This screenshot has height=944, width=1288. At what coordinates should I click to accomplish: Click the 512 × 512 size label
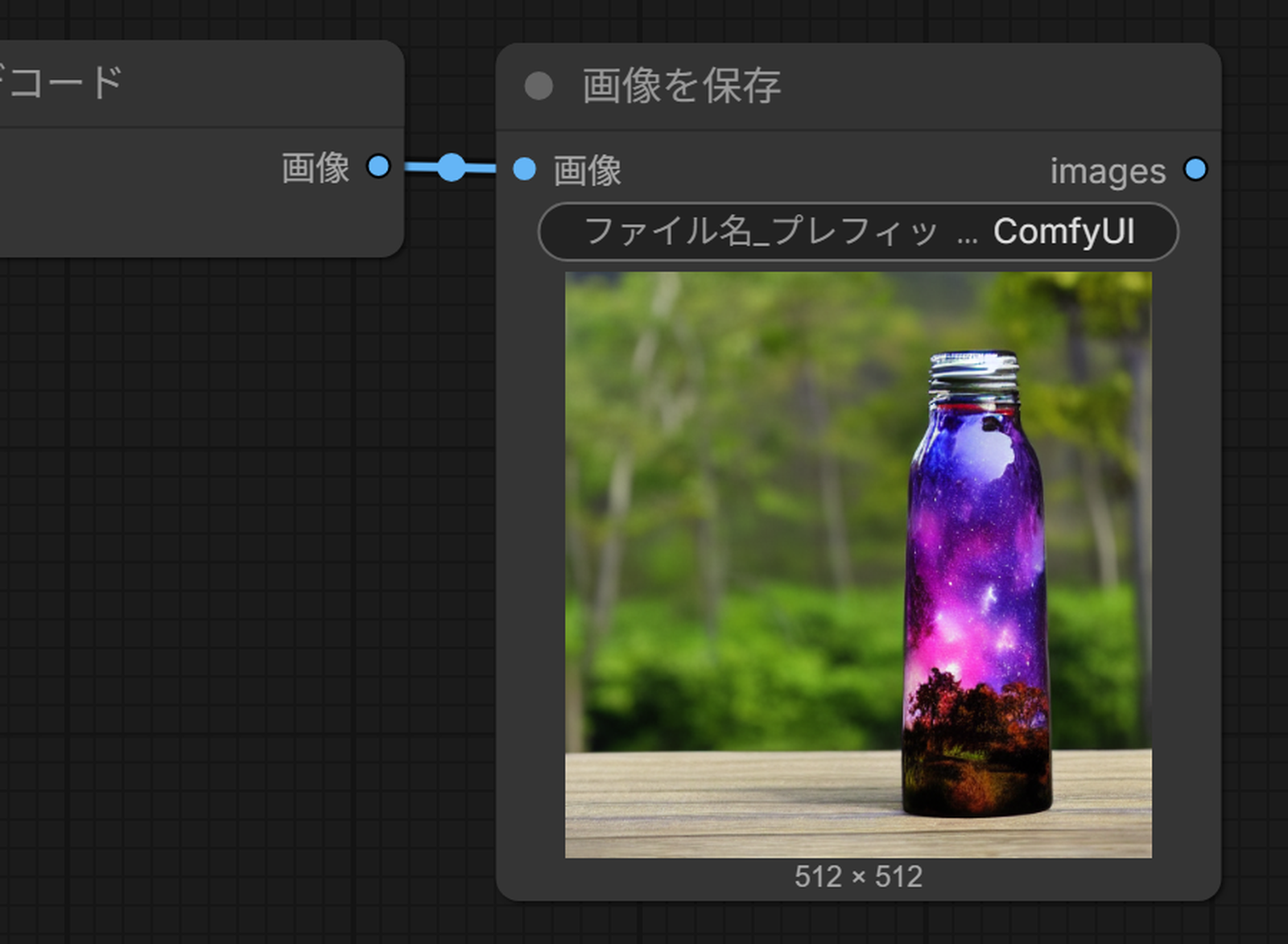[858, 876]
